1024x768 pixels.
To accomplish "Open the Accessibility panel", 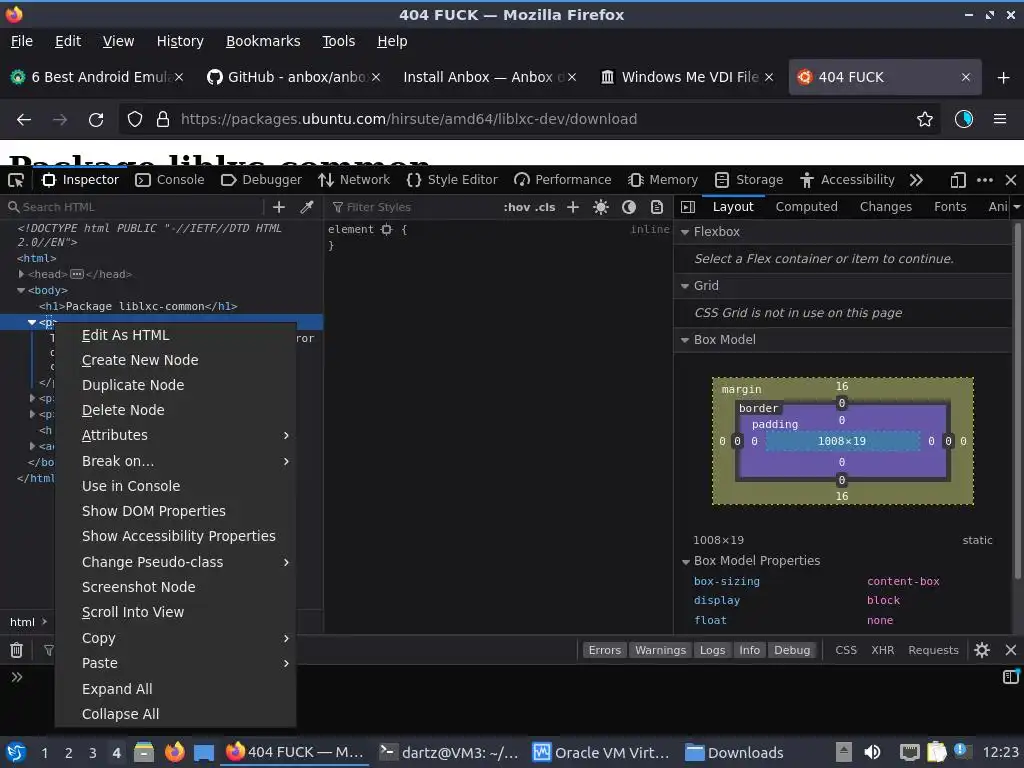I will pos(847,180).
